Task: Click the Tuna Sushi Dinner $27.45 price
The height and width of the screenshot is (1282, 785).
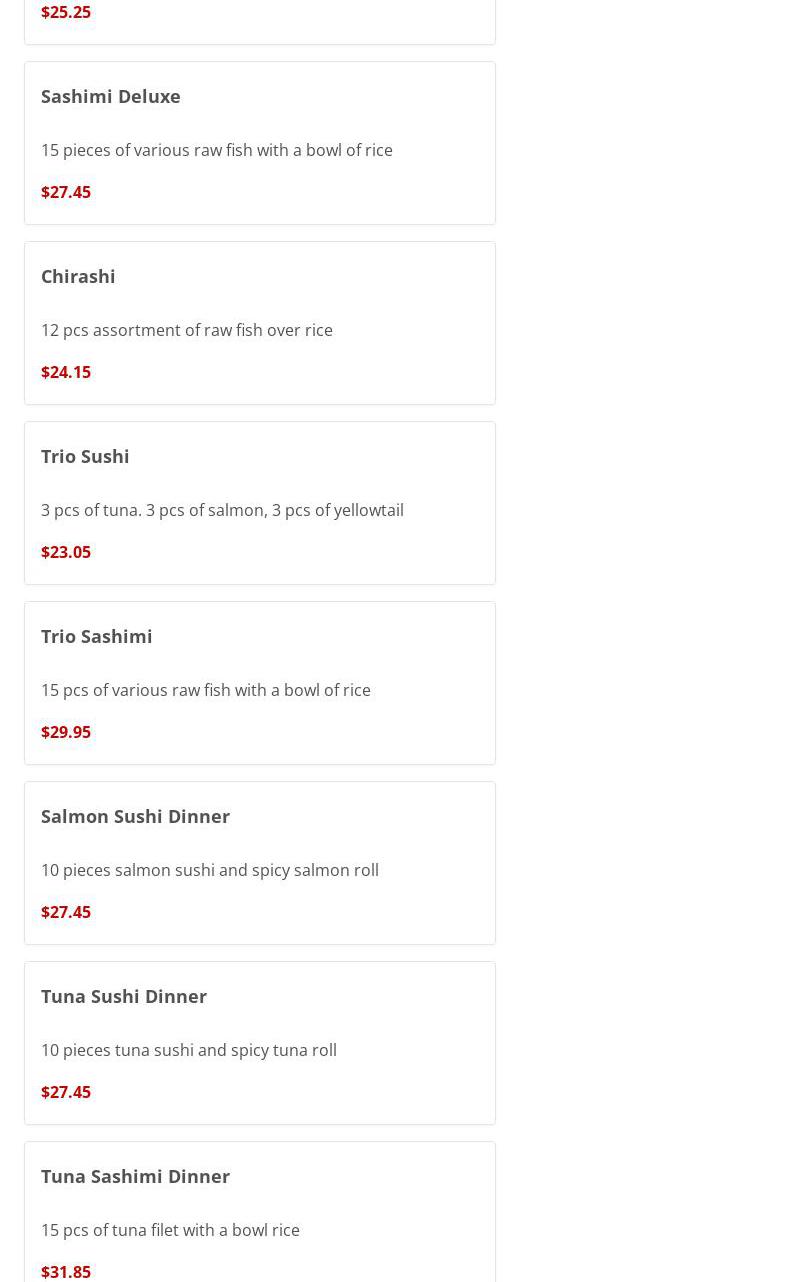Action: point(66,1092)
